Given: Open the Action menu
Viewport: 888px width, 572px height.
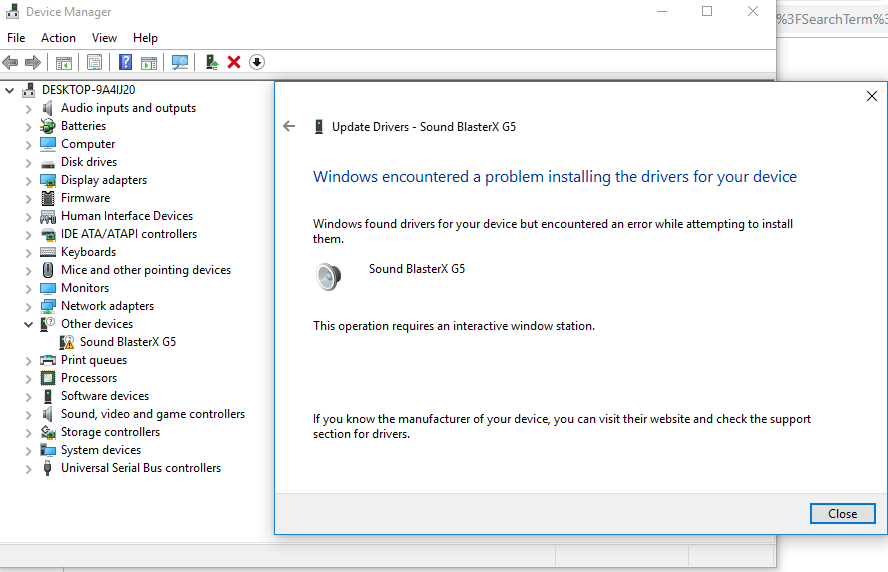Looking at the screenshot, I should coord(58,38).
